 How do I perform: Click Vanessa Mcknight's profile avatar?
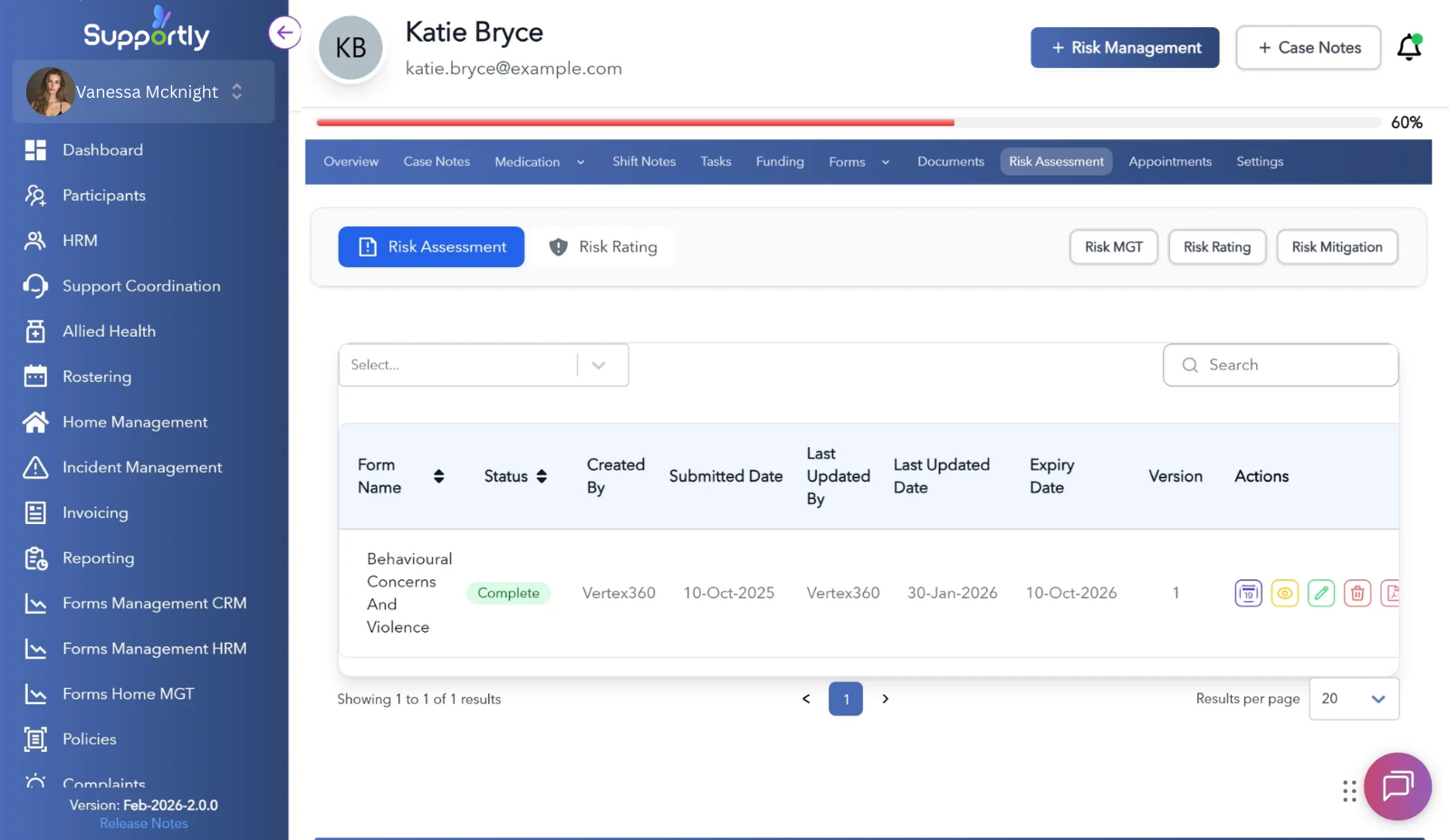pyautogui.click(x=50, y=91)
